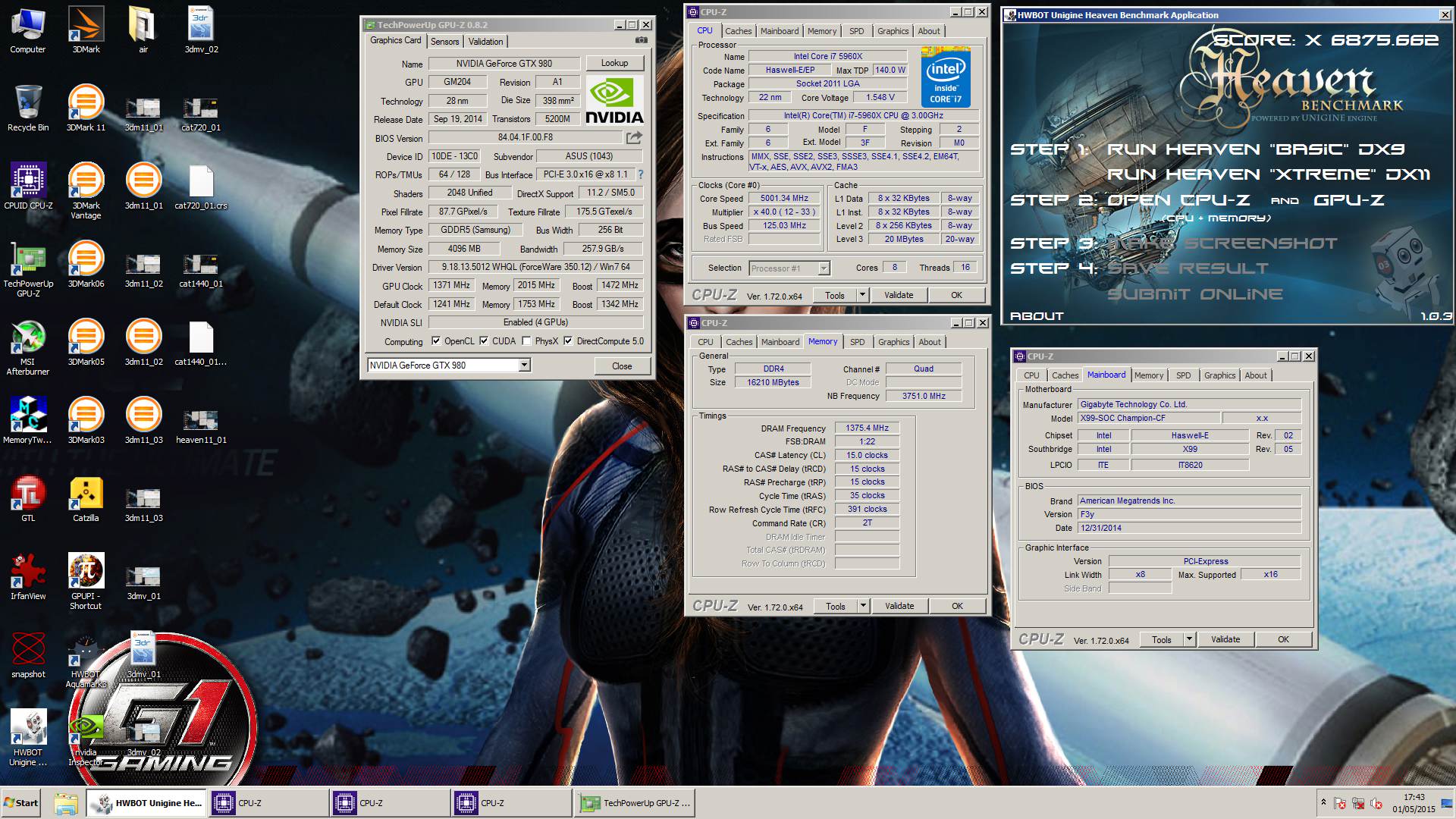Image resolution: width=1456 pixels, height=819 pixels.
Task: Open the 3DMark Vantage desktop shortcut
Action: coord(86,191)
